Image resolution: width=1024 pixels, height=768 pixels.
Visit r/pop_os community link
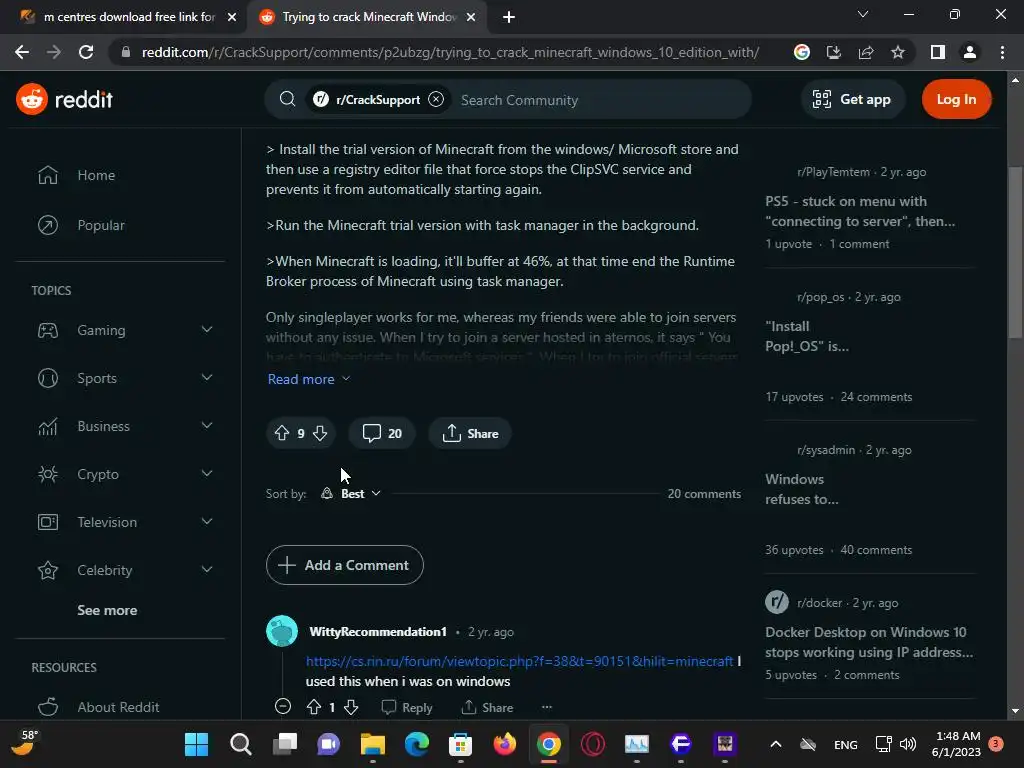point(820,297)
